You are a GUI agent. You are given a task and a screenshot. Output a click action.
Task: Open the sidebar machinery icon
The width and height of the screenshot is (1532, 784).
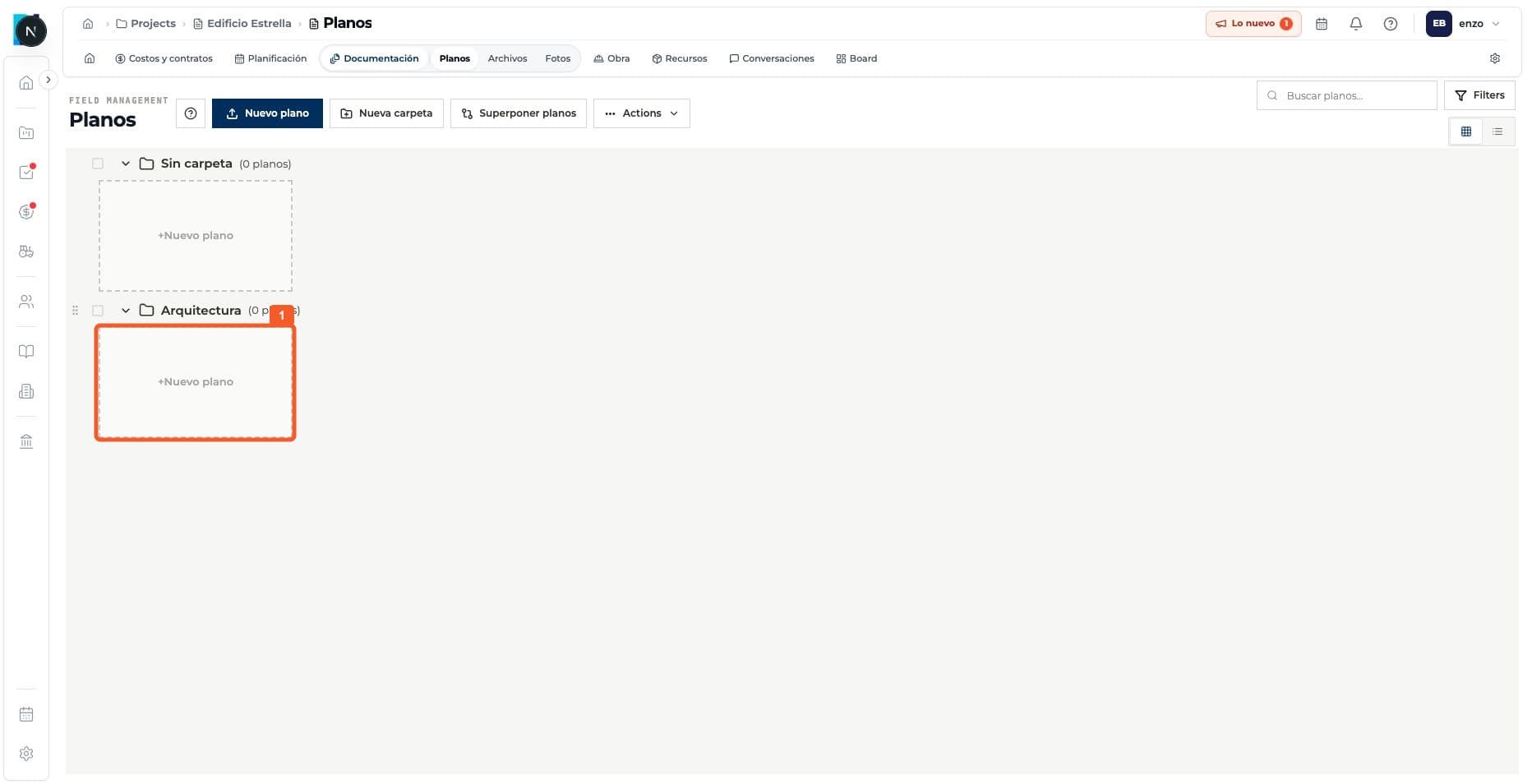[x=26, y=251]
